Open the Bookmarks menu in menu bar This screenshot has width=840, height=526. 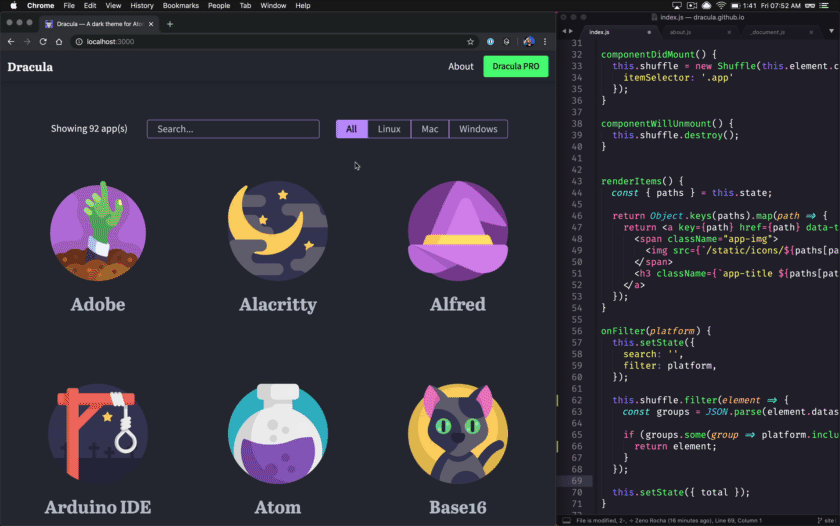point(181,6)
